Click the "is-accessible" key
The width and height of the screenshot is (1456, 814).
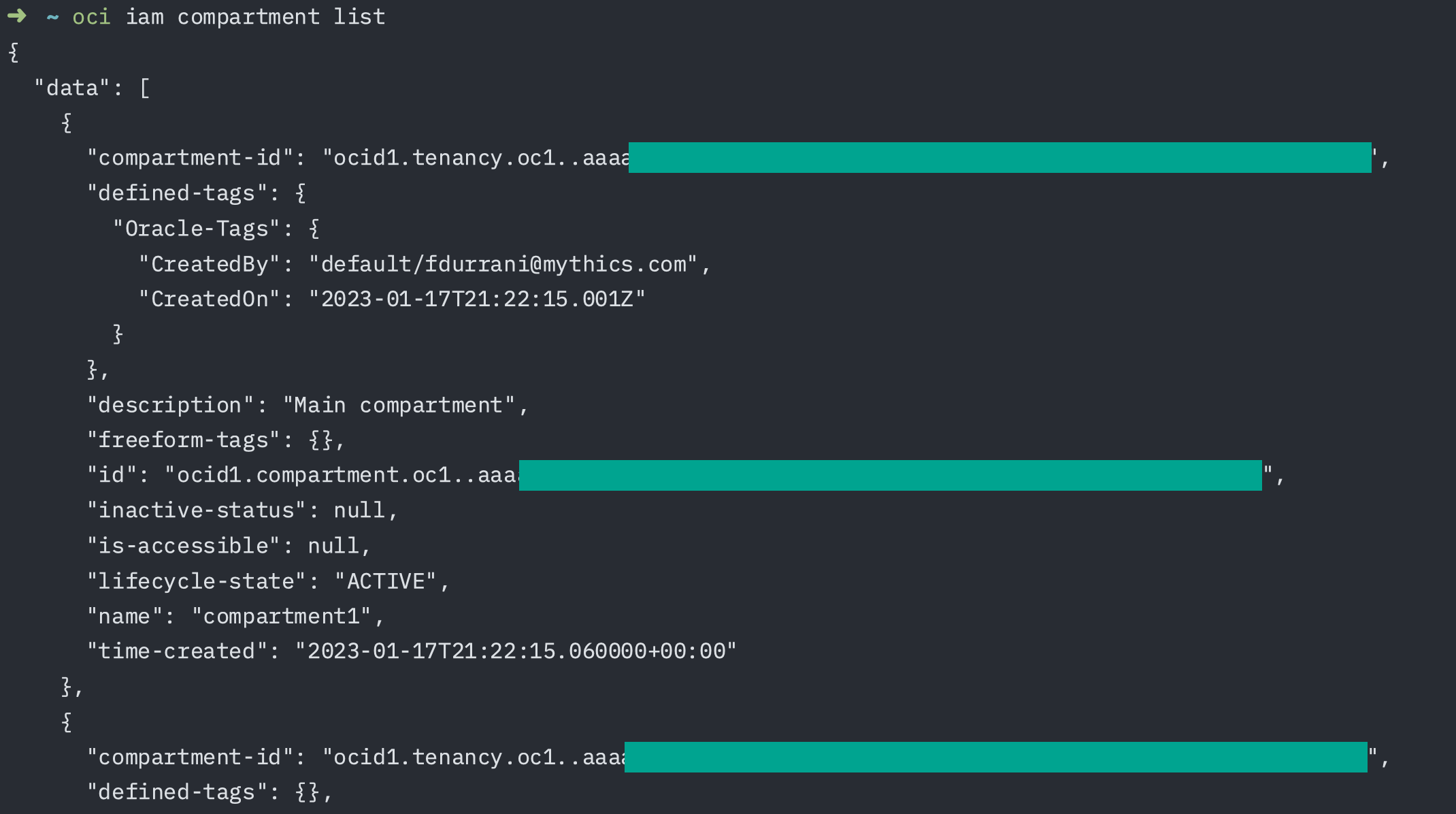[183, 546]
